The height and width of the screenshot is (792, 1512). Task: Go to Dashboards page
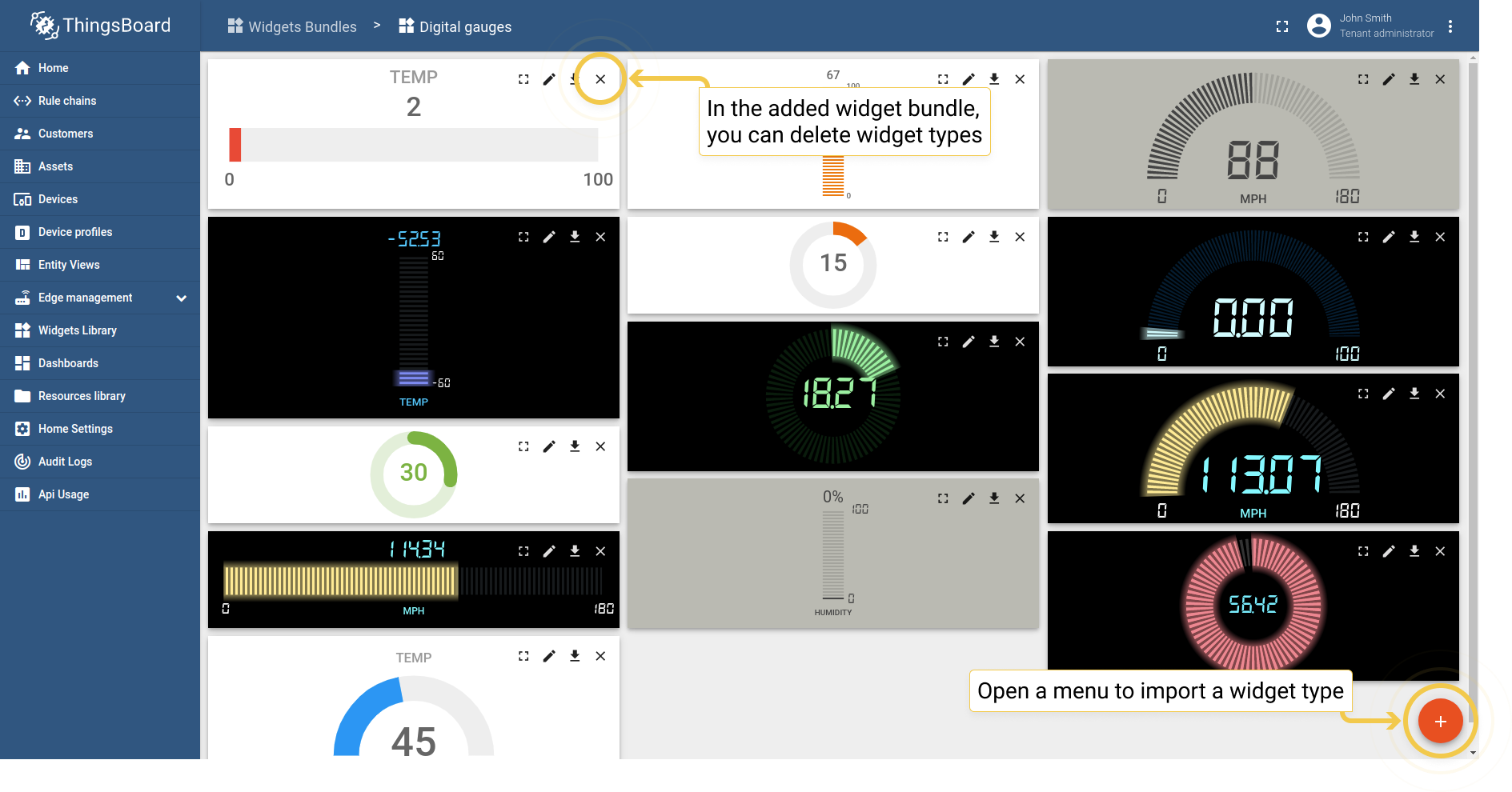point(68,363)
